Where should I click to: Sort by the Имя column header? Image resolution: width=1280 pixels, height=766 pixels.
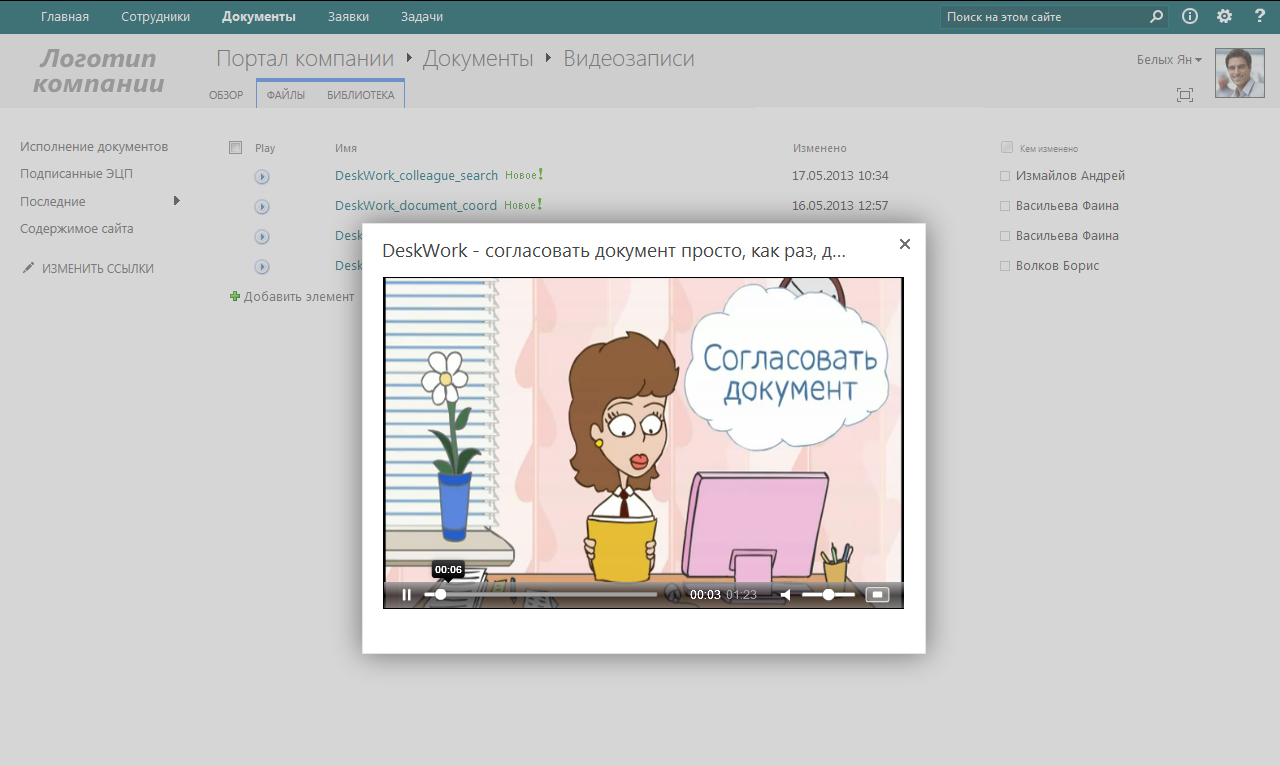coord(346,148)
